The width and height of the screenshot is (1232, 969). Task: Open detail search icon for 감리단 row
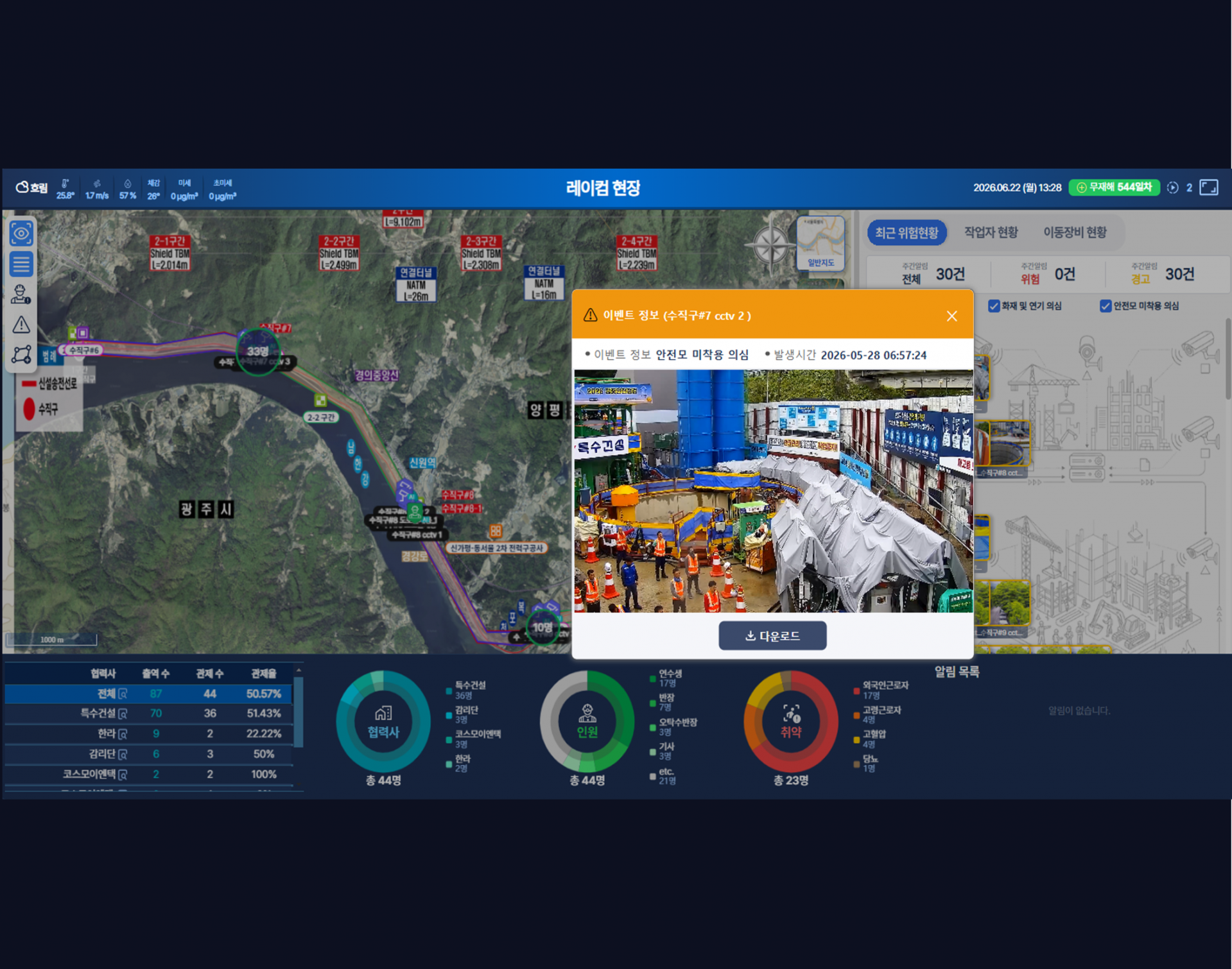pos(123,754)
